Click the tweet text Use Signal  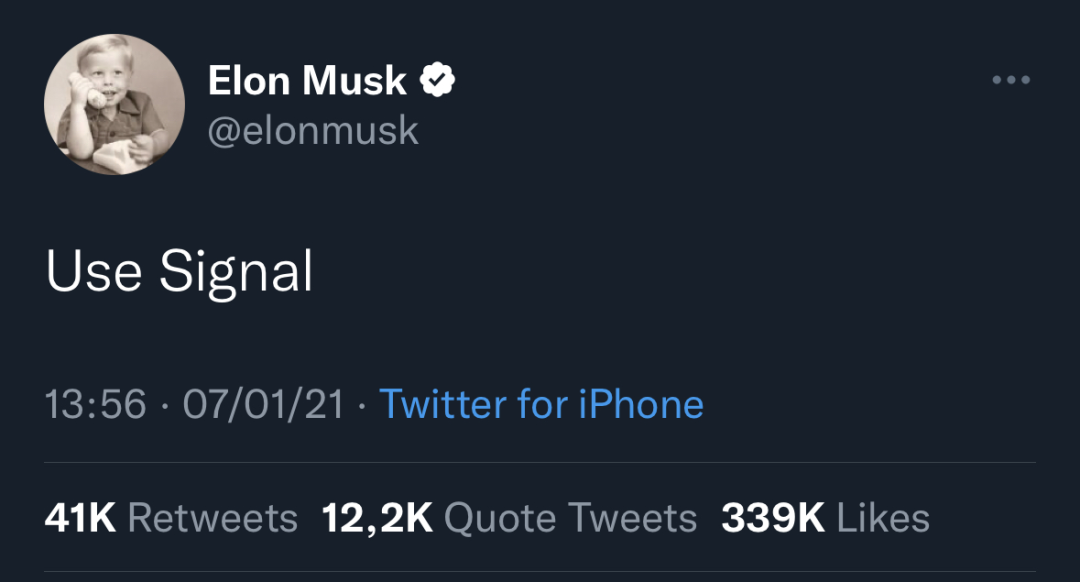[180, 272]
